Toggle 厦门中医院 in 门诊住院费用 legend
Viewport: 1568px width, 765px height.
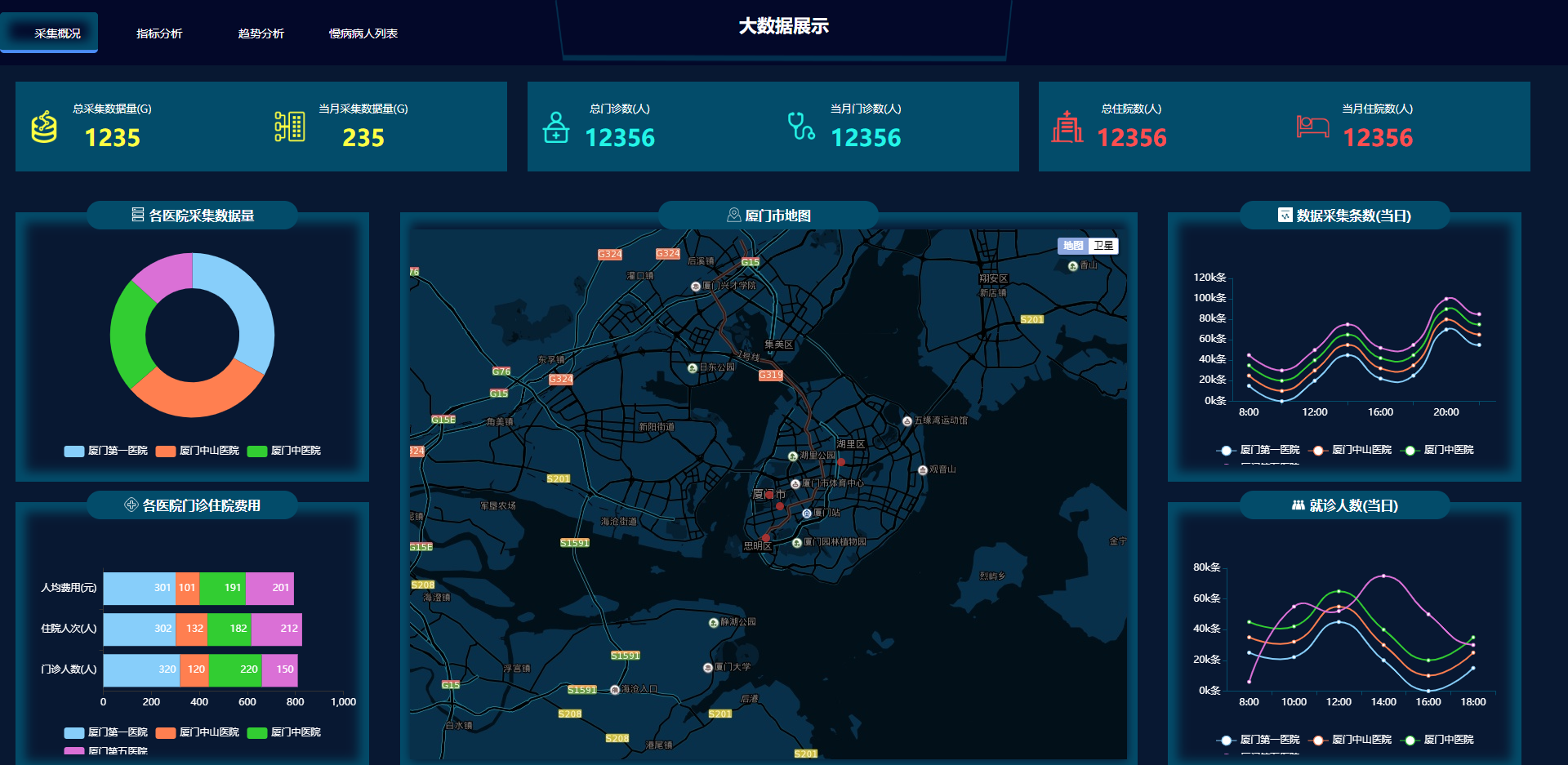click(284, 732)
